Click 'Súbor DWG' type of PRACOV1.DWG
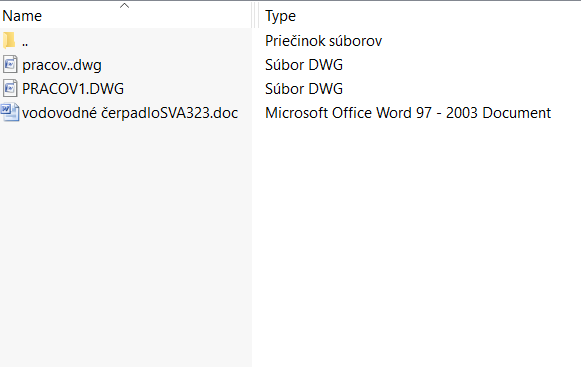This screenshot has height=367, width=581. (304, 89)
